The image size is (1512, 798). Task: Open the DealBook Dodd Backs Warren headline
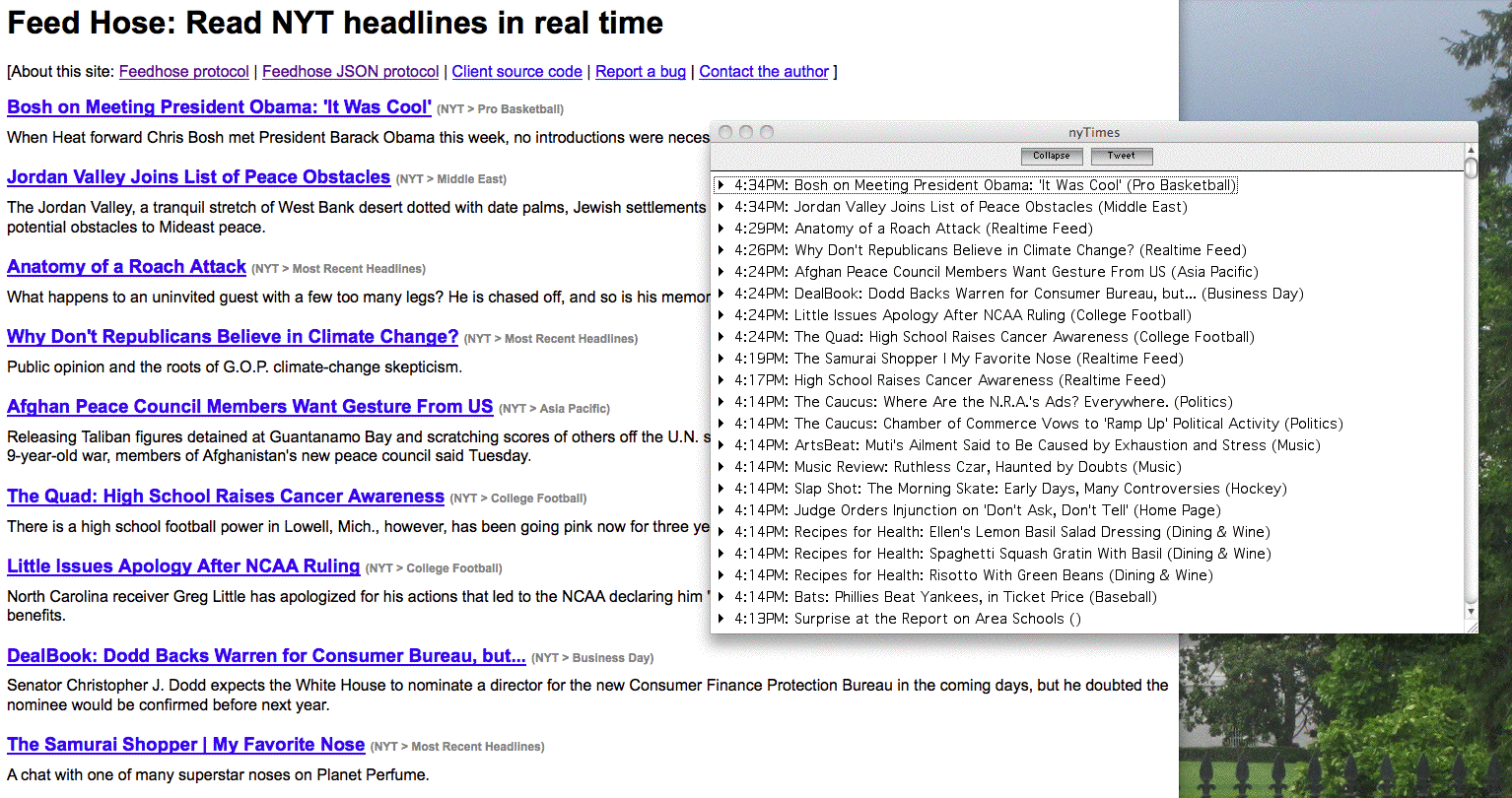pyautogui.click(x=266, y=656)
